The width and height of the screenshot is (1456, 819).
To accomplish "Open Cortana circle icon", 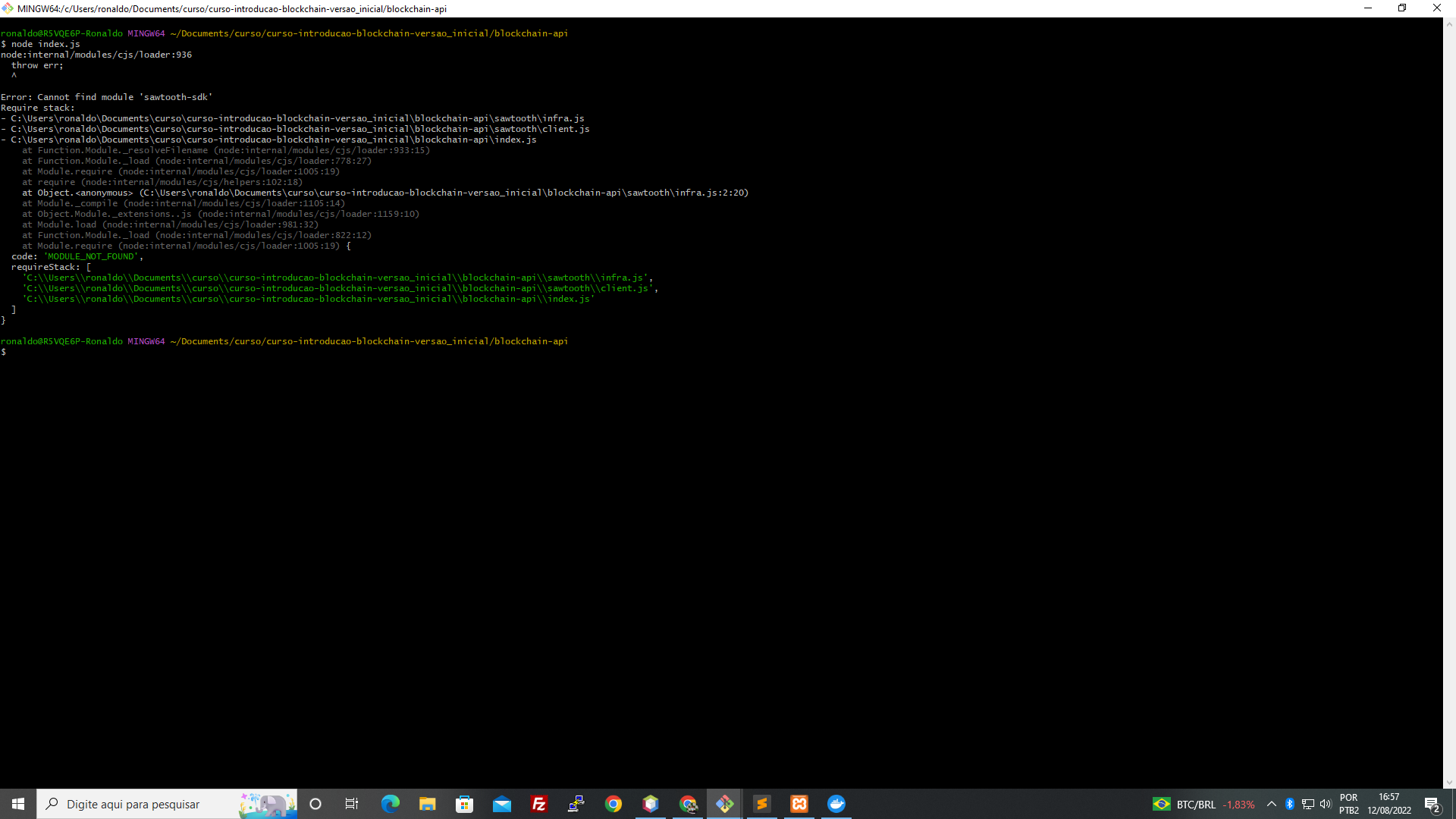I will 315,804.
